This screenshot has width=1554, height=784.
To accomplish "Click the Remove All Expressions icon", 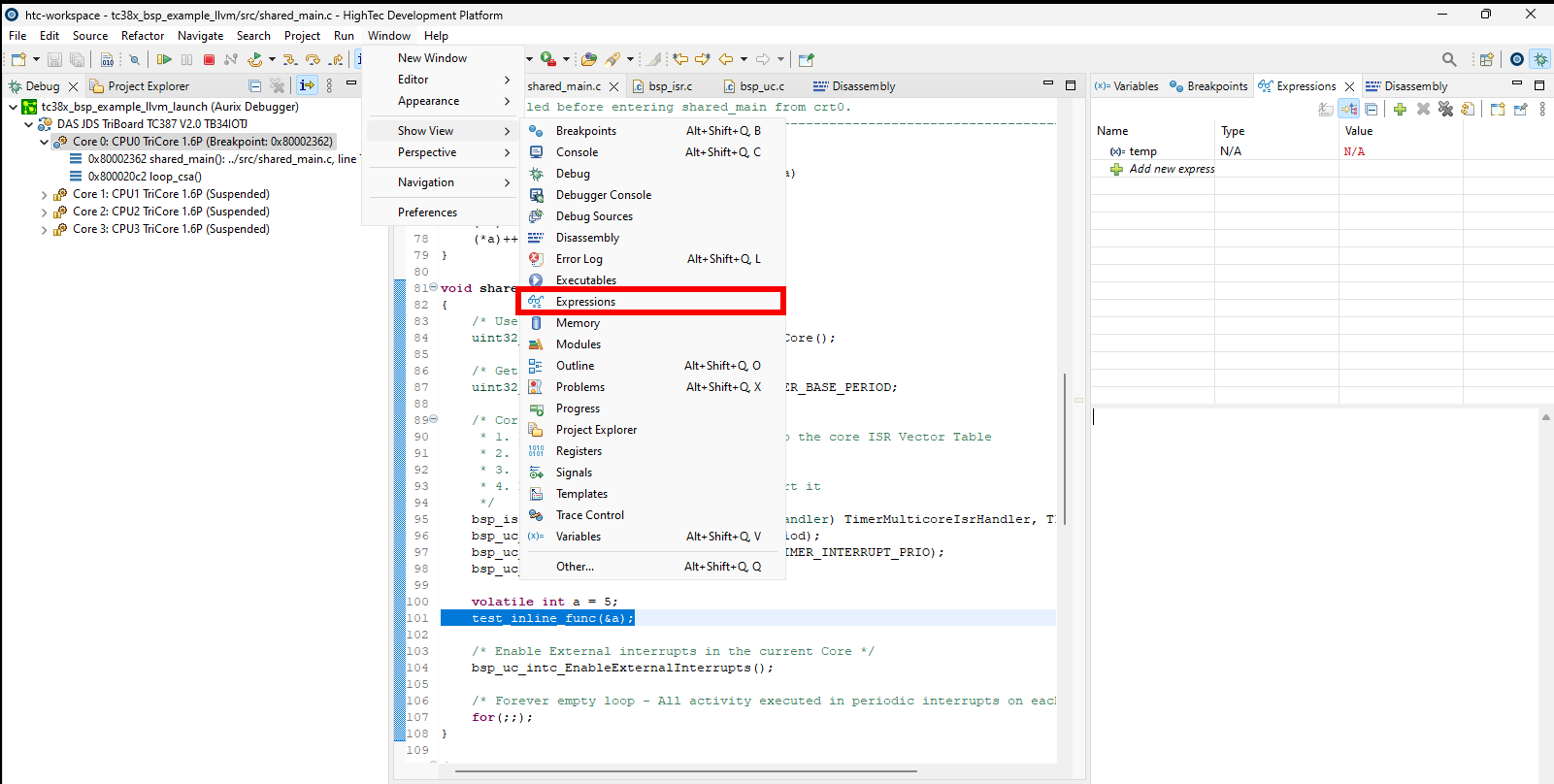I will [1445, 110].
